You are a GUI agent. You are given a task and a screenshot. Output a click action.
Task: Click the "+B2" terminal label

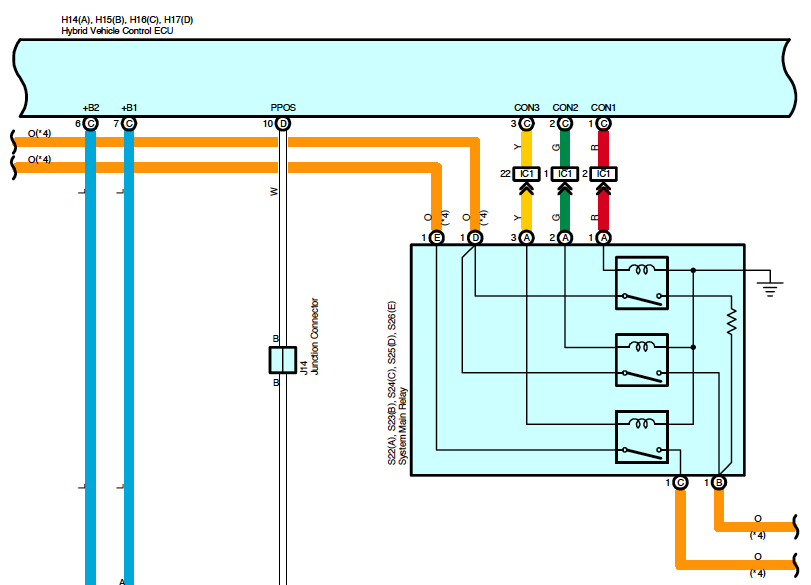[x=91, y=108]
